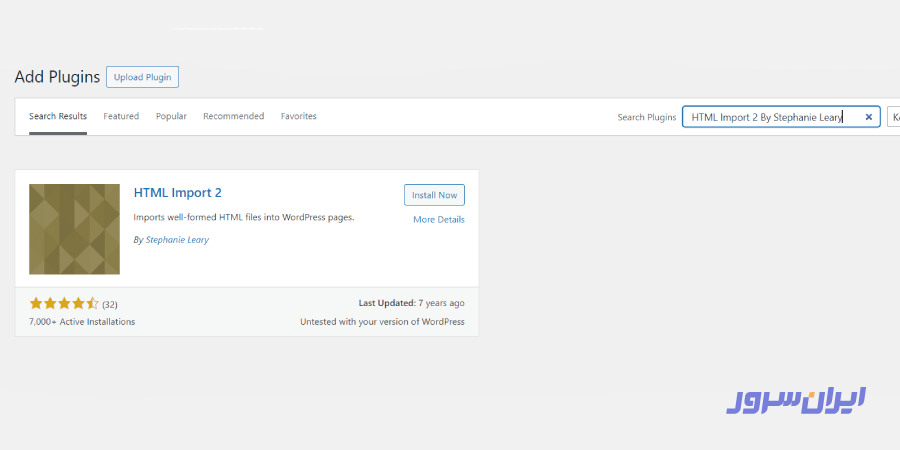
Task: Click the Iran Server logo watermark
Action: 795,399
